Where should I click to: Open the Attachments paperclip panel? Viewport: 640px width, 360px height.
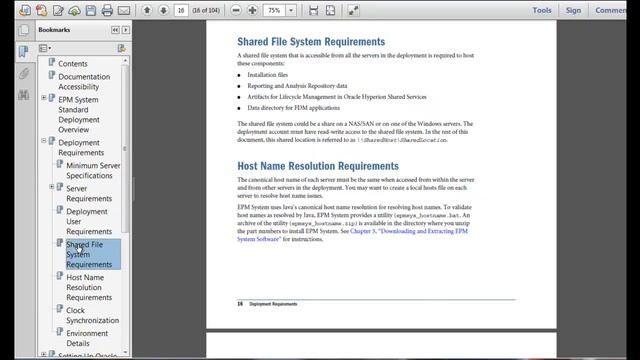(24, 73)
